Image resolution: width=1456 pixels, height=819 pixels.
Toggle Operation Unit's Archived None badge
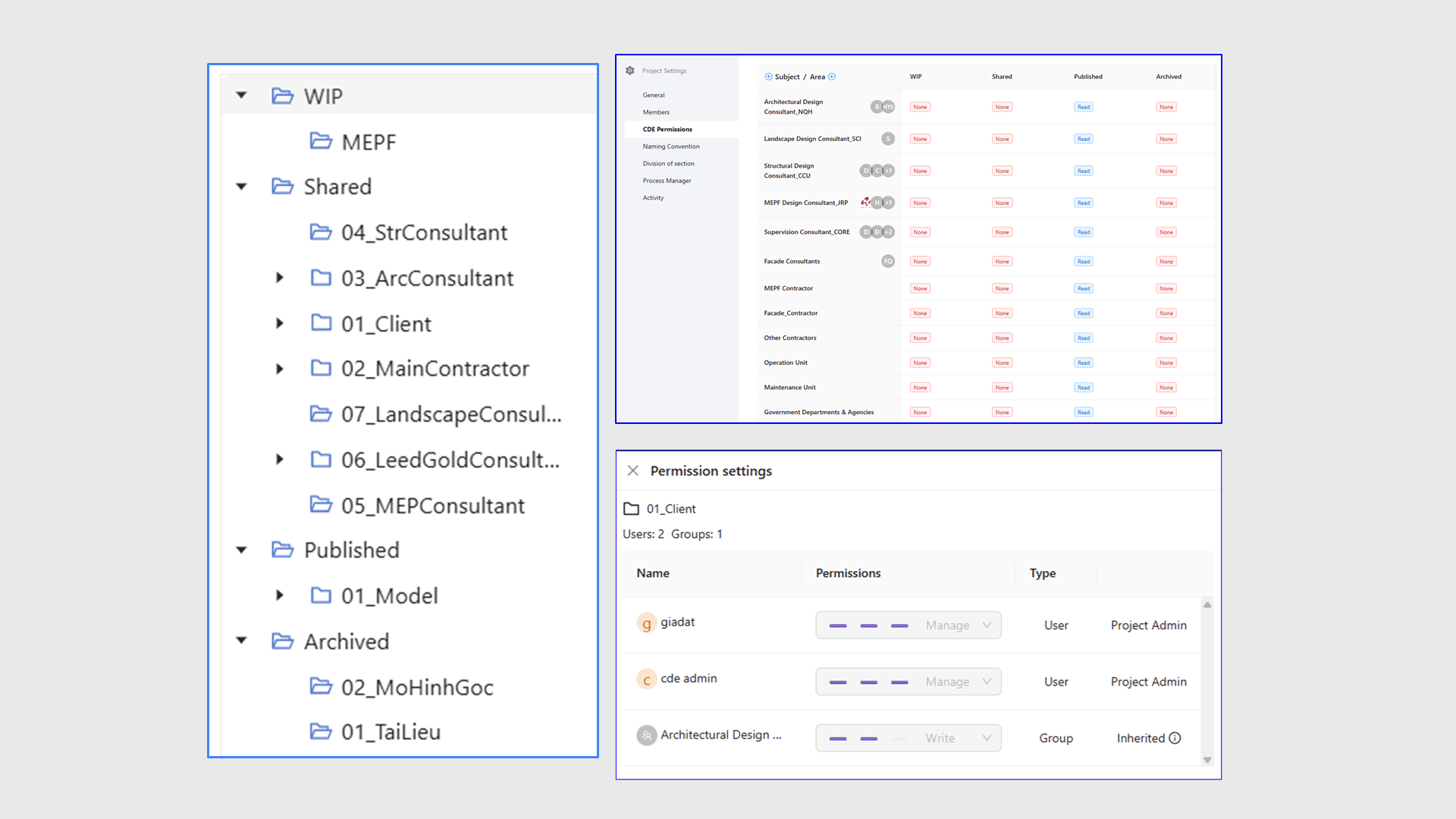[x=1166, y=362]
